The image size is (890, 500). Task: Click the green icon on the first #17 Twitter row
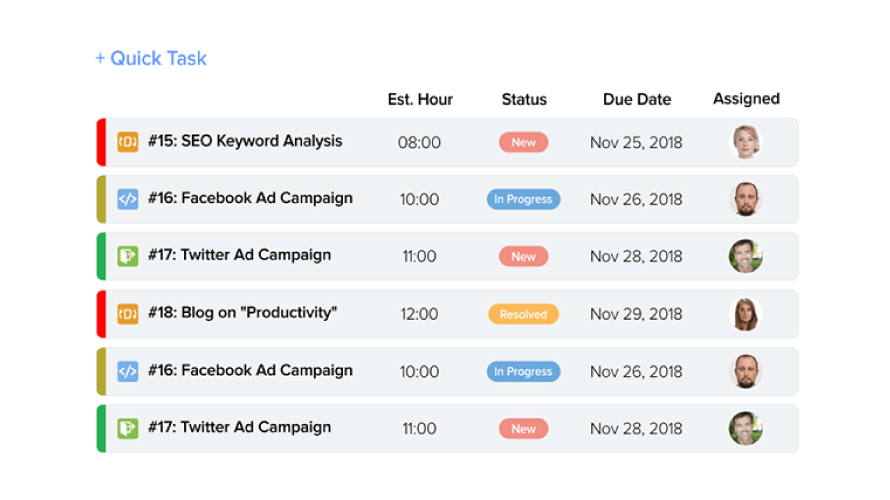[127, 256]
